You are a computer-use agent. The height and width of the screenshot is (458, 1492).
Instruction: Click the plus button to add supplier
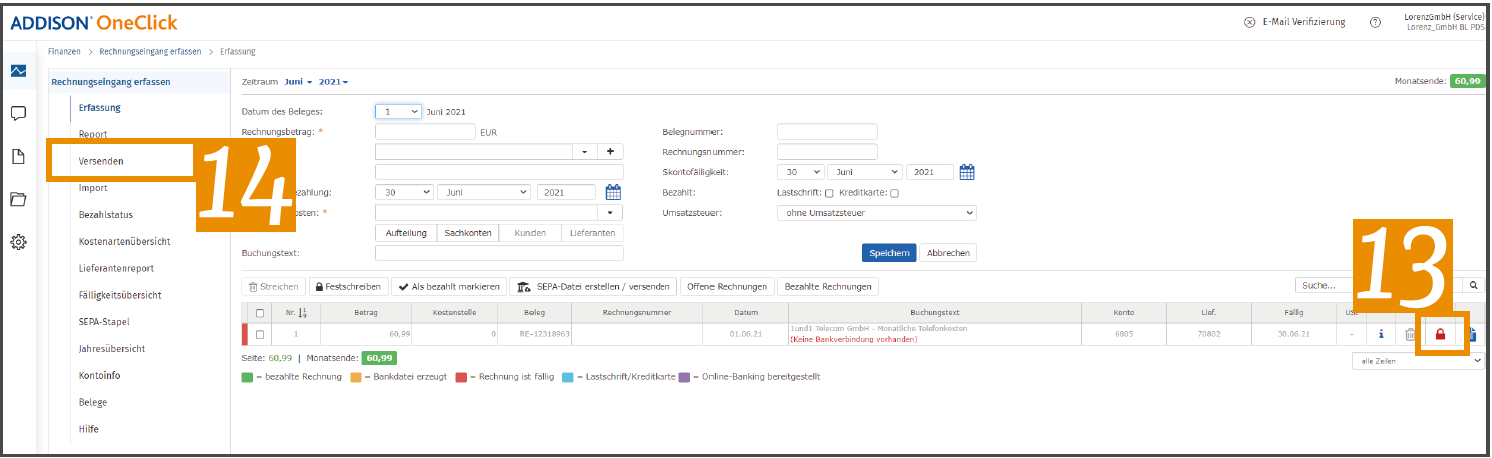[610, 151]
